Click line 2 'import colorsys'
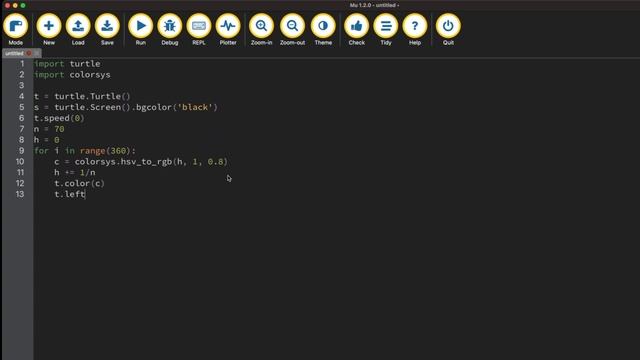 [x=72, y=75]
